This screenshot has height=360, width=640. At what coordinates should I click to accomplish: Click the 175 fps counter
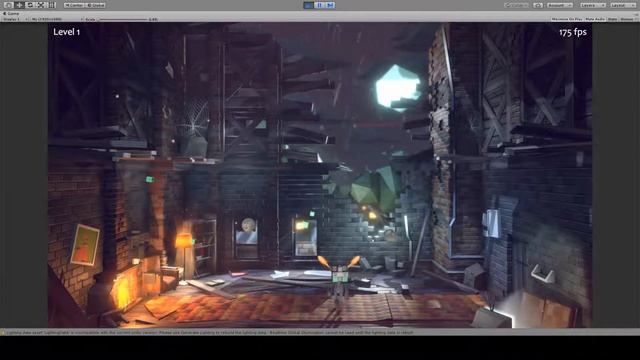(573, 32)
